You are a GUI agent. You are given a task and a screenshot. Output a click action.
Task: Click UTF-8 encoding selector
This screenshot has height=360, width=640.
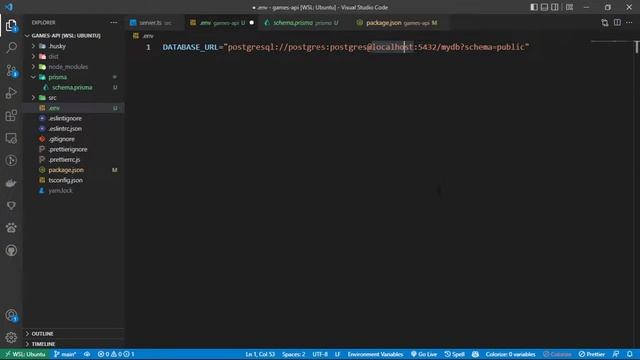pyautogui.click(x=320, y=354)
